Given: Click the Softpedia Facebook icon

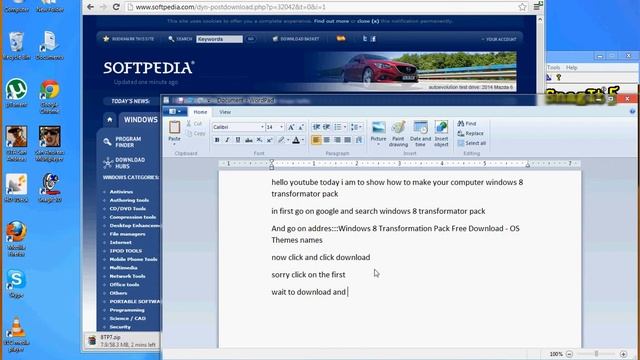Looking at the screenshot, I should [373, 39].
